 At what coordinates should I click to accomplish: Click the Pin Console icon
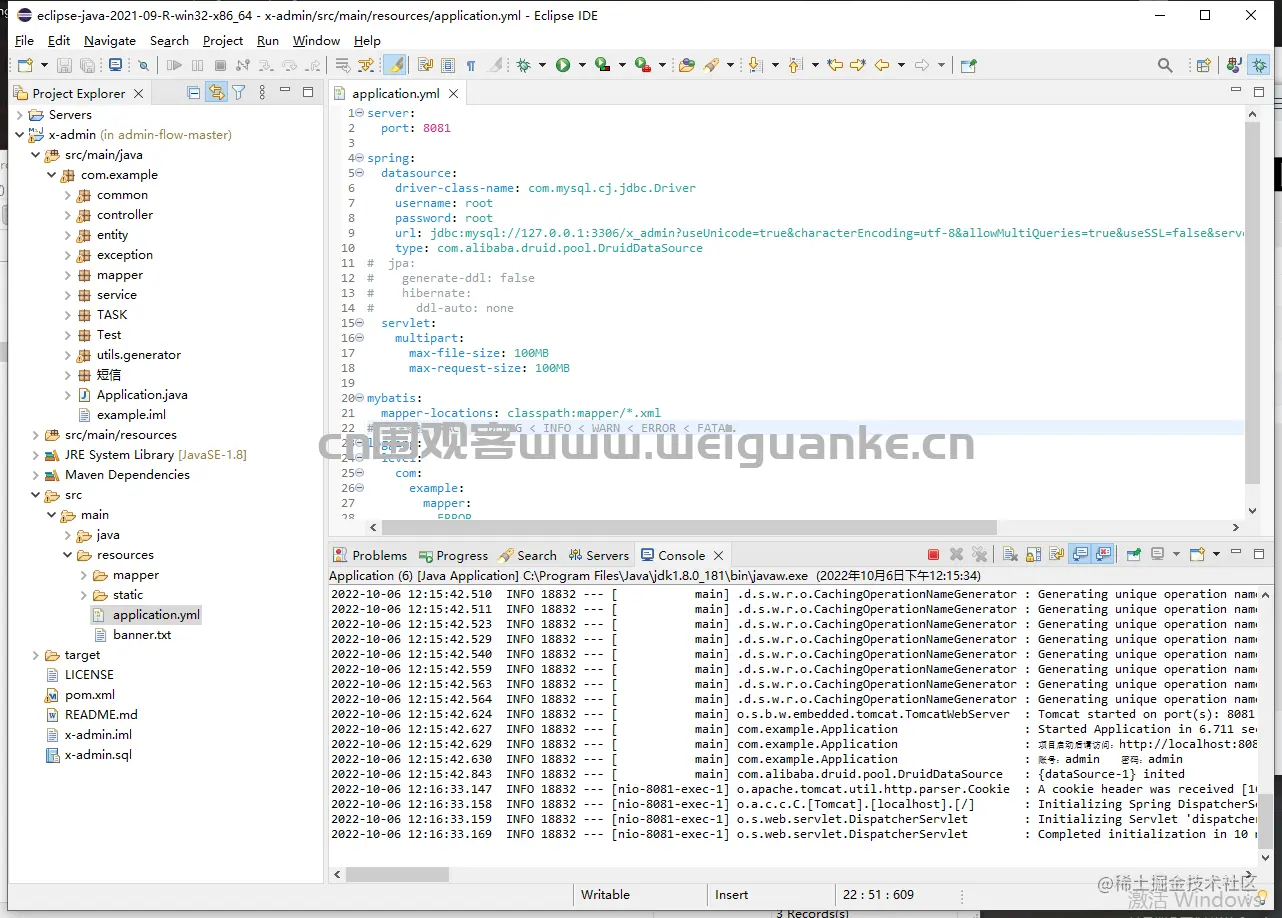click(1134, 554)
